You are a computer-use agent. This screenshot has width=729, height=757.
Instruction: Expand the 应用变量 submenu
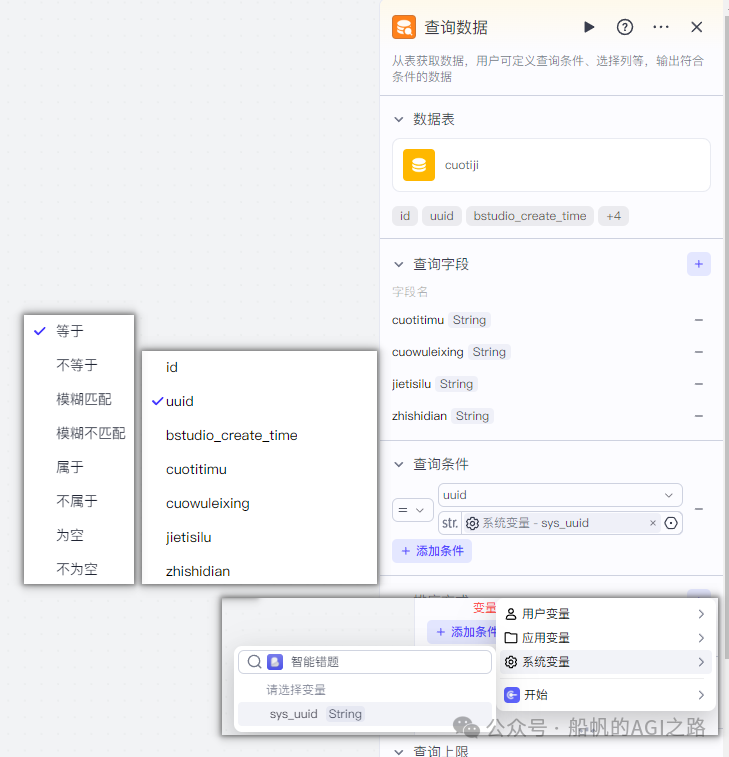pyautogui.click(x=605, y=638)
